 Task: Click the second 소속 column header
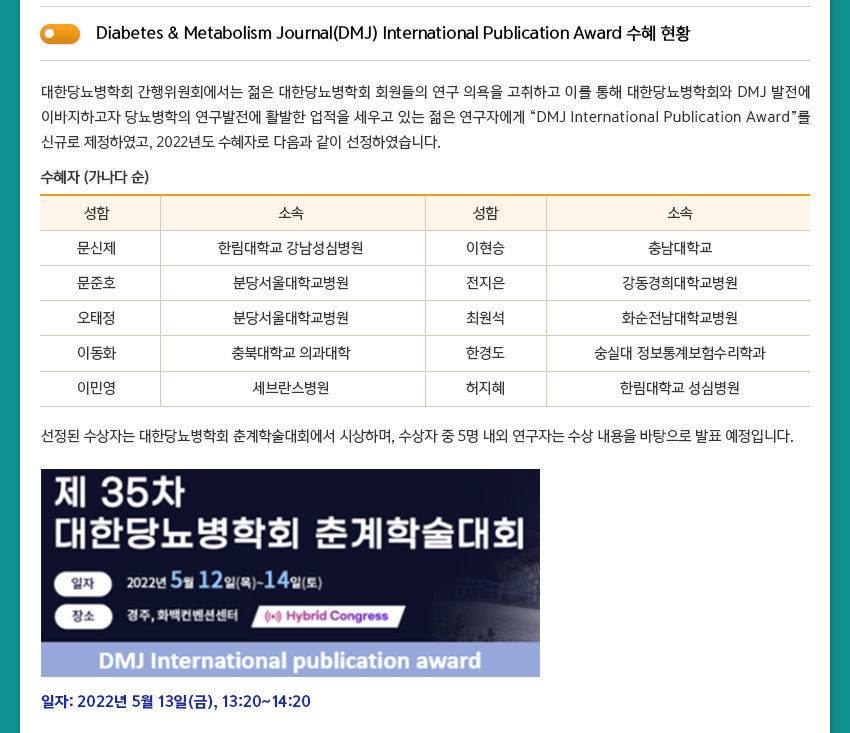tap(680, 213)
